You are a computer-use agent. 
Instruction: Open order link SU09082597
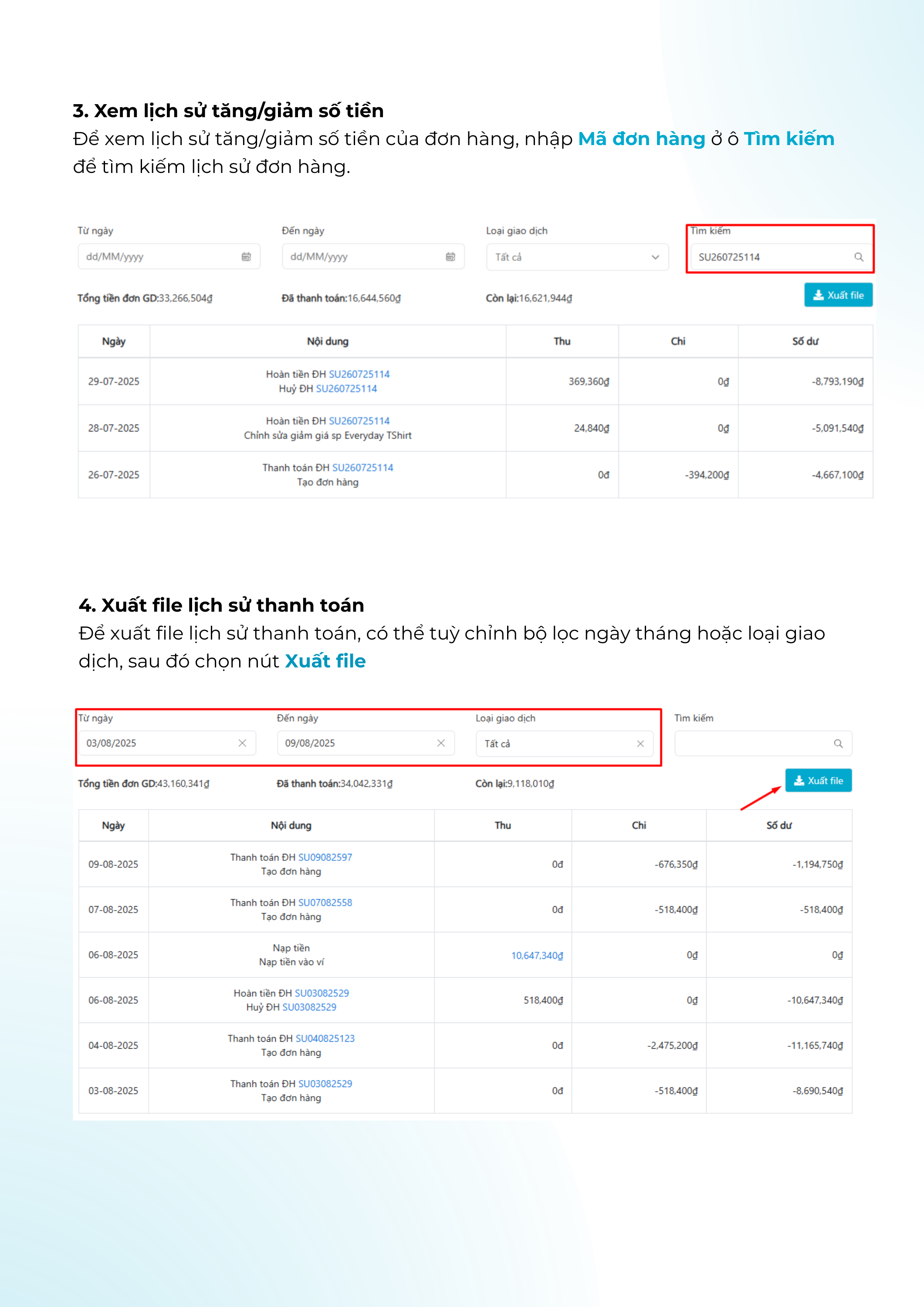tap(325, 857)
